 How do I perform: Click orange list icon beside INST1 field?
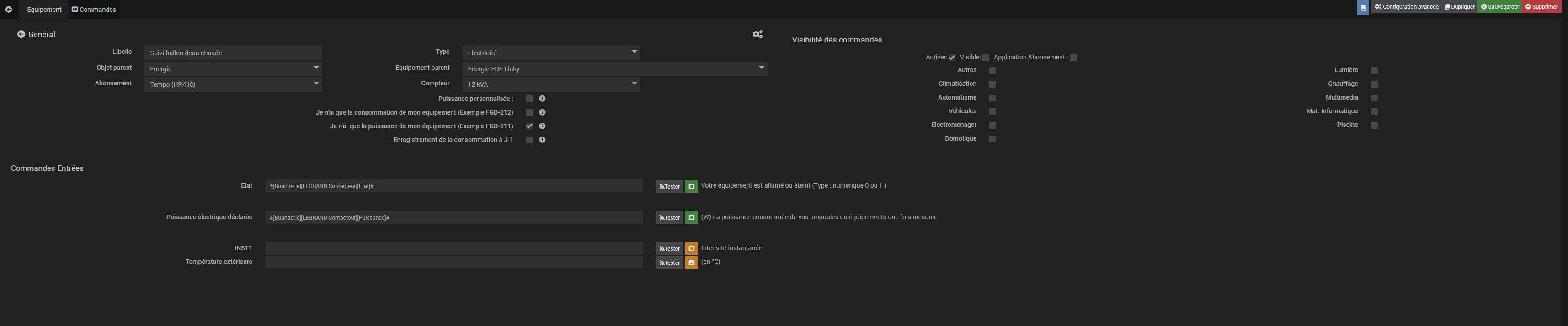[x=692, y=248]
